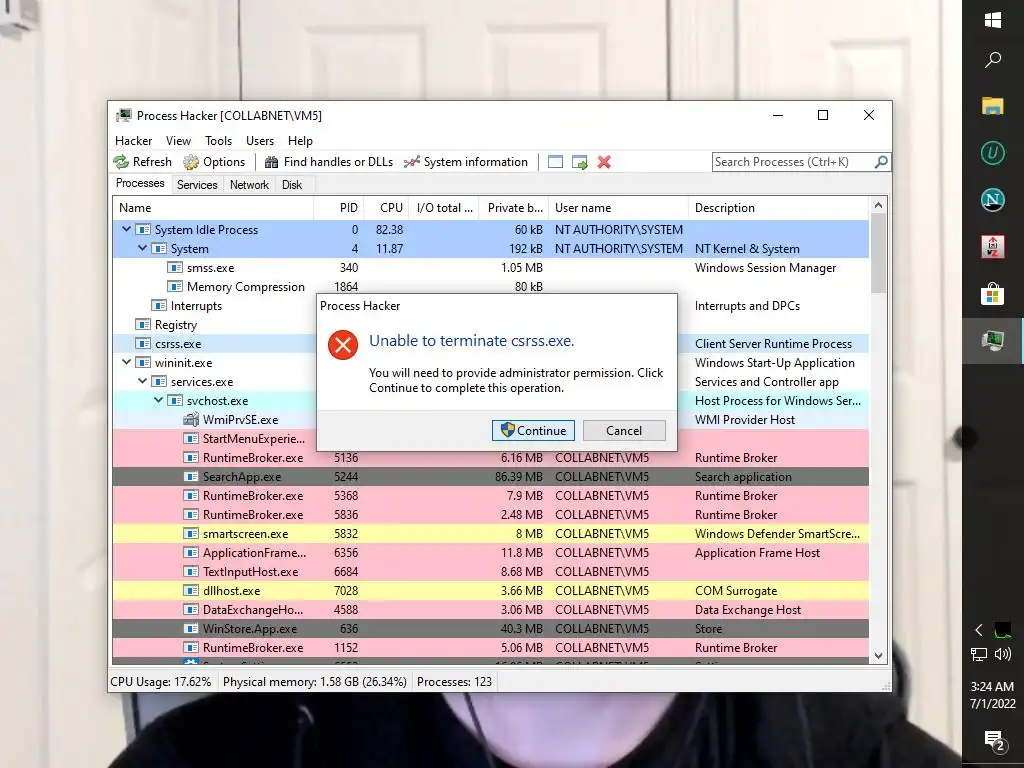Select the dllhost.exe row
The height and width of the screenshot is (768, 1024).
pyautogui.click(x=490, y=590)
